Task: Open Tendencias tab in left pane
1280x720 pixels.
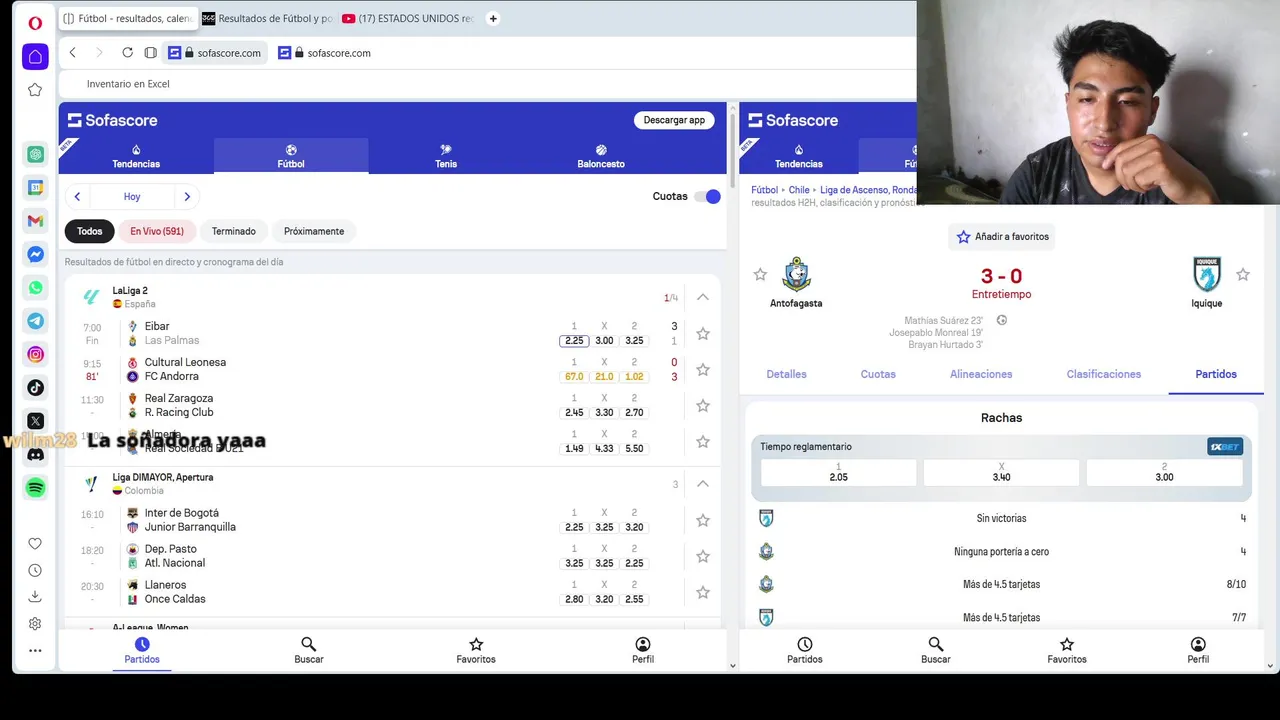Action: pyautogui.click(x=136, y=157)
